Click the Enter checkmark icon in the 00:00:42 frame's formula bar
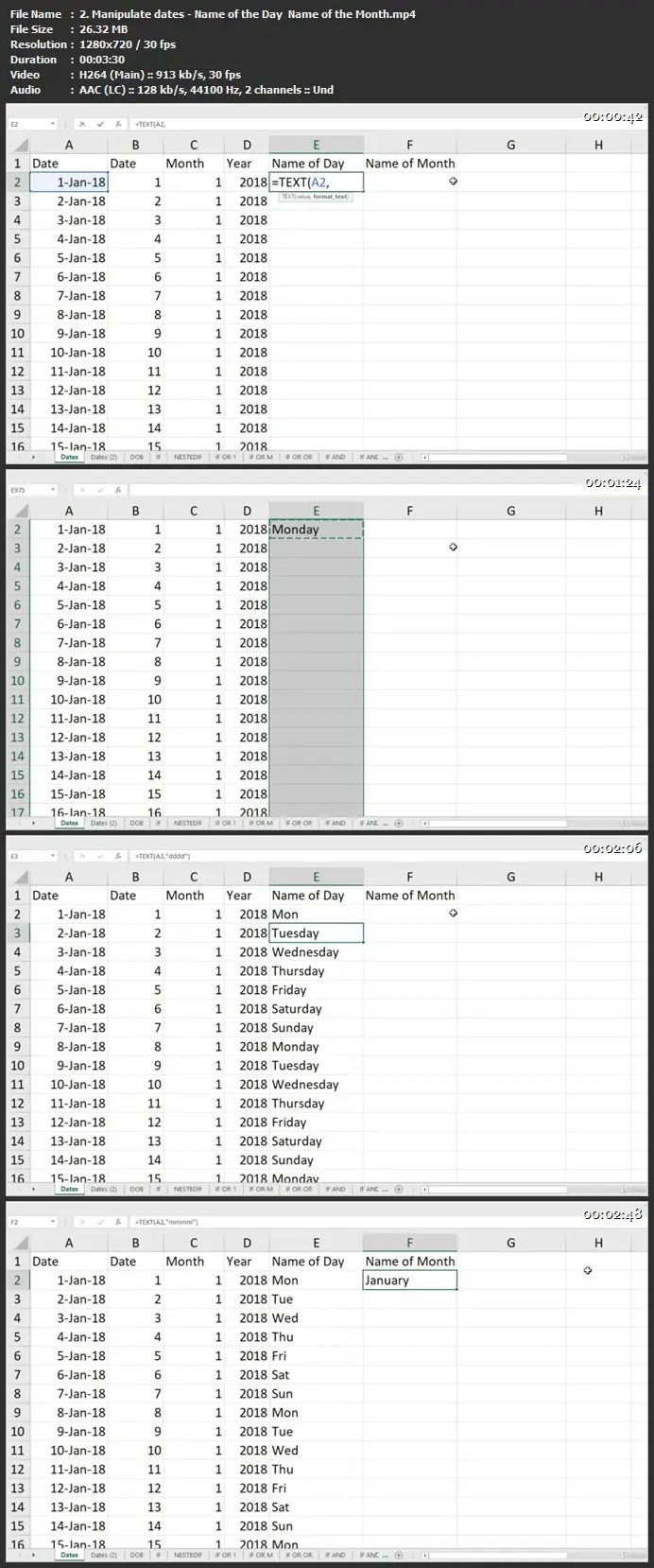The width and height of the screenshot is (654, 1568). click(100, 124)
